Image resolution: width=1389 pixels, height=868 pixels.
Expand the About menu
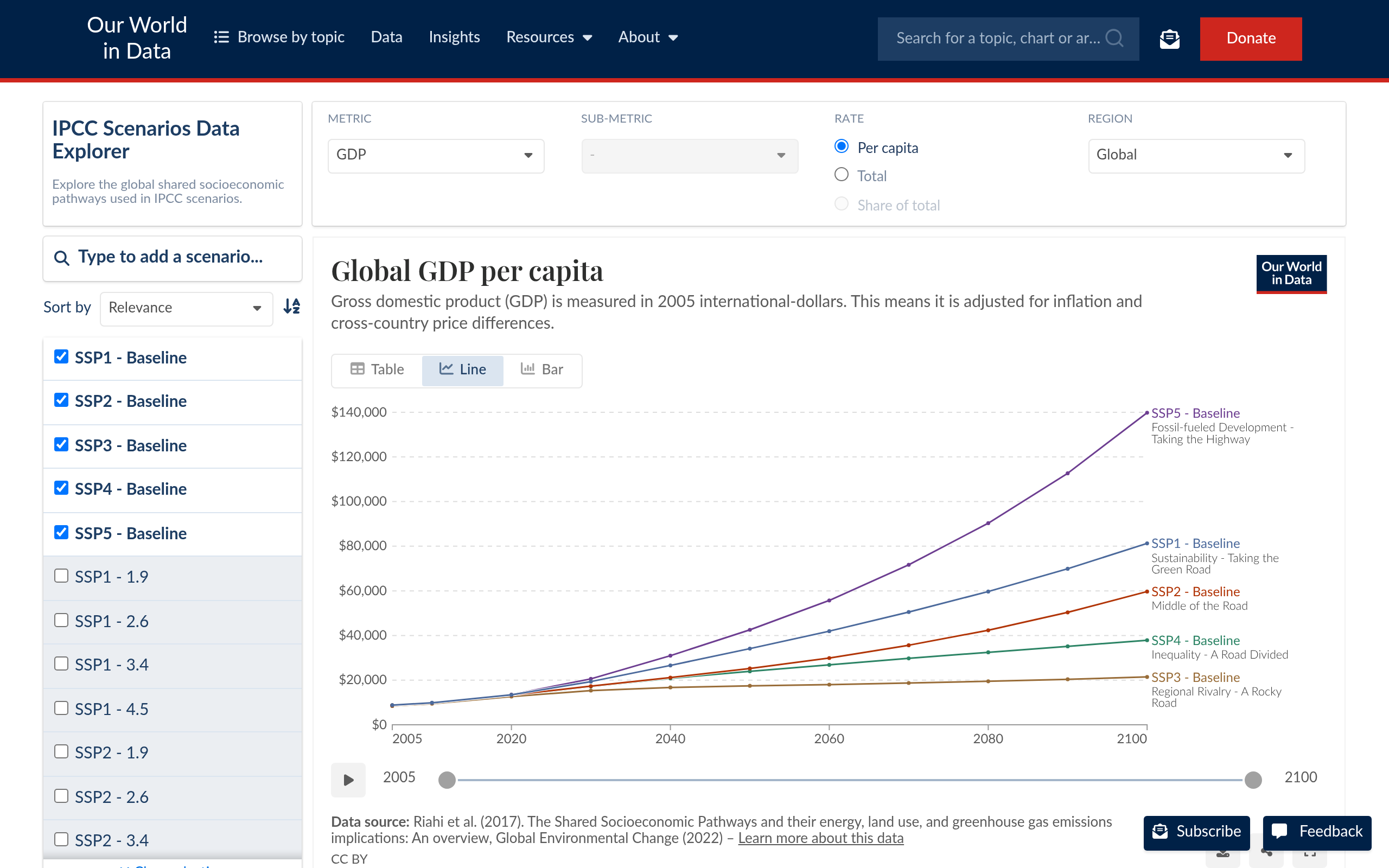click(648, 37)
